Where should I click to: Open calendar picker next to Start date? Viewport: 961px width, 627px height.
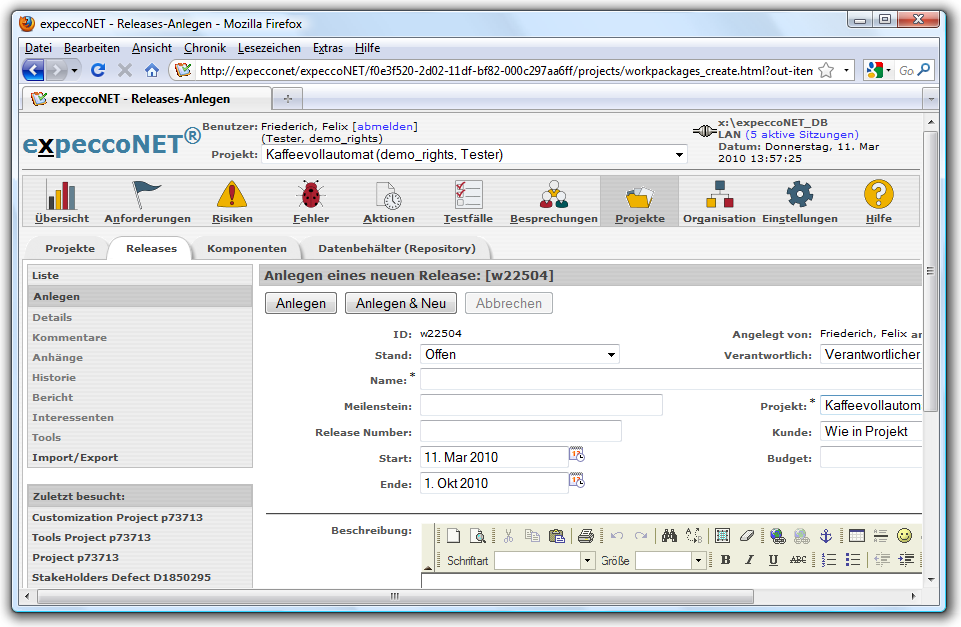(577, 455)
